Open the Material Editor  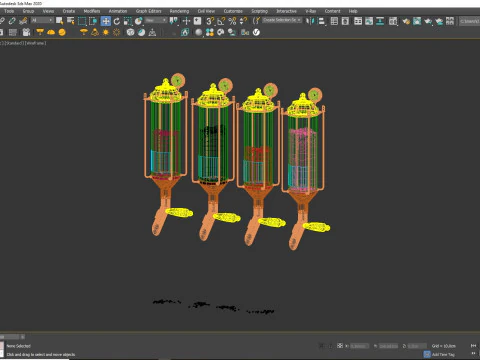click(x=393, y=21)
